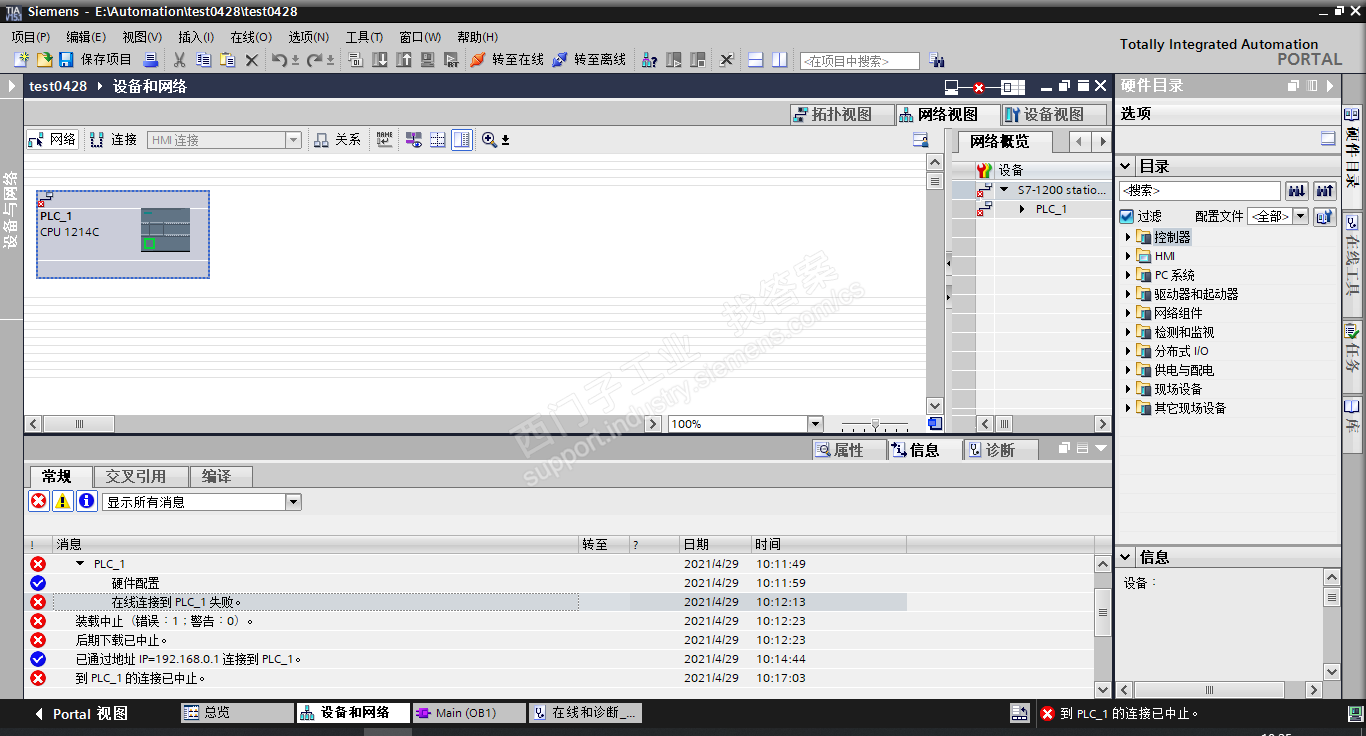Click the catalog profile settings icon
This screenshot has width=1366, height=736.
click(1325, 216)
